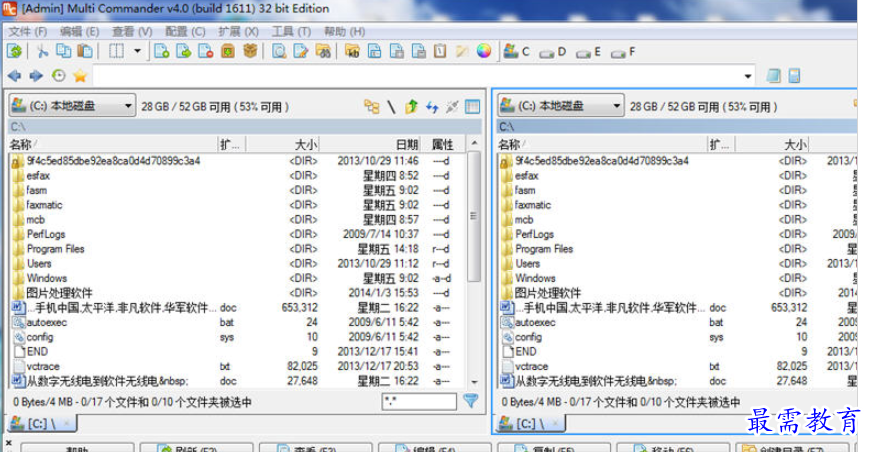Image resolution: width=869 pixels, height=452 pixels.
Task: Open the favorites star icon
Action: [x=80, y=75]
